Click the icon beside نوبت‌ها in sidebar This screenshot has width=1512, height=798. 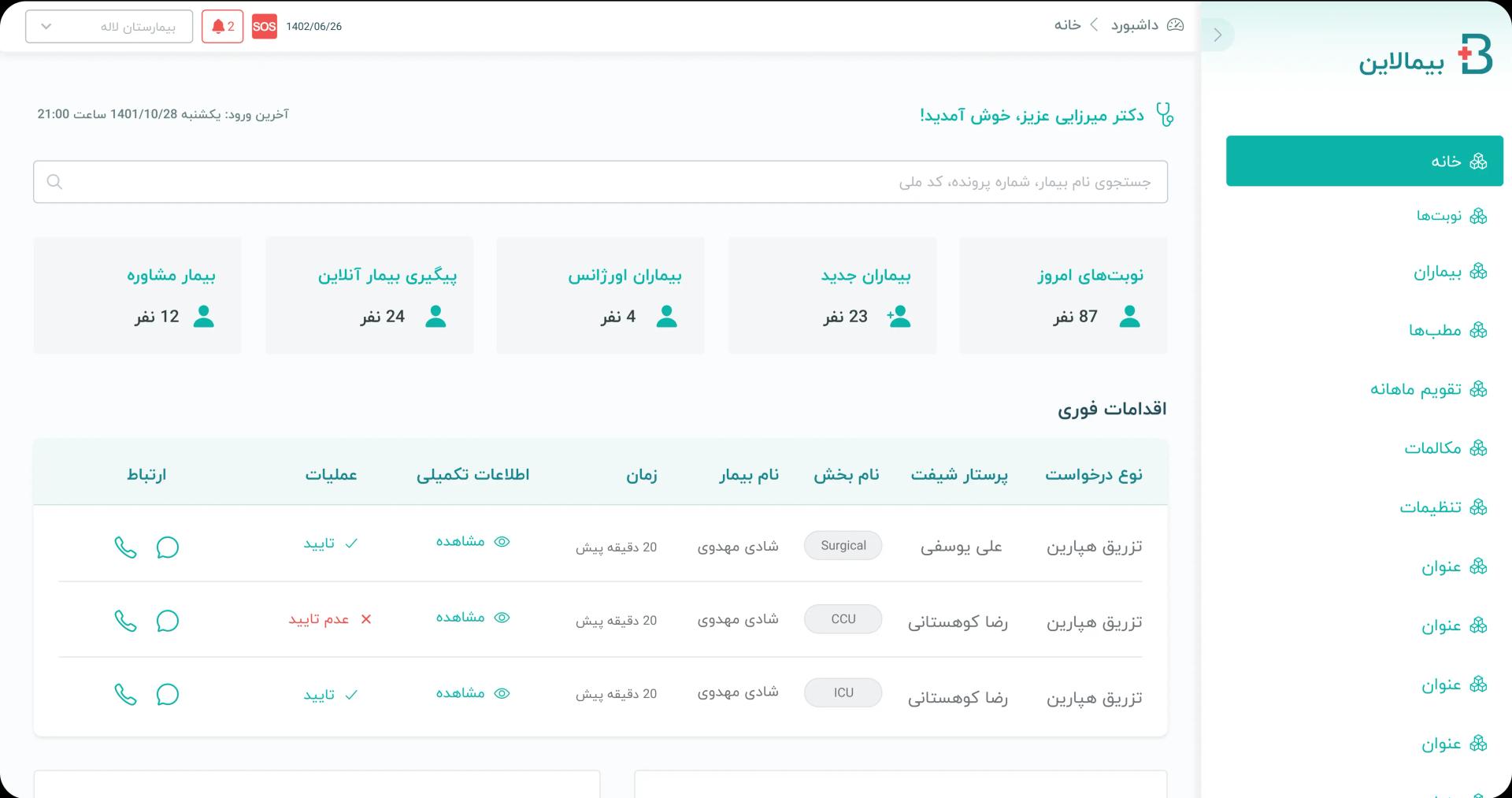point(1478,216)
